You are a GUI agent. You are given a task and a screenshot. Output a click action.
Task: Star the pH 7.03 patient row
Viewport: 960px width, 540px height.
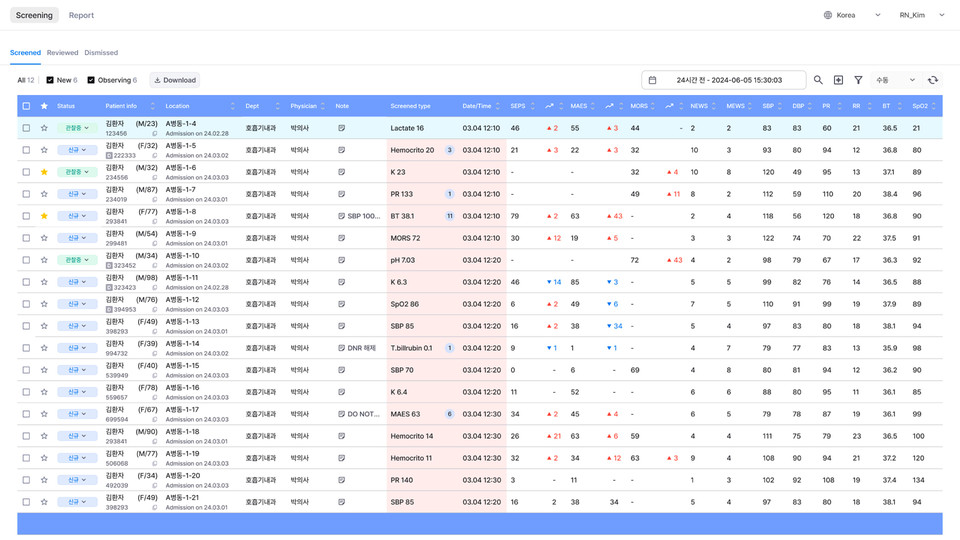(44, 260)
